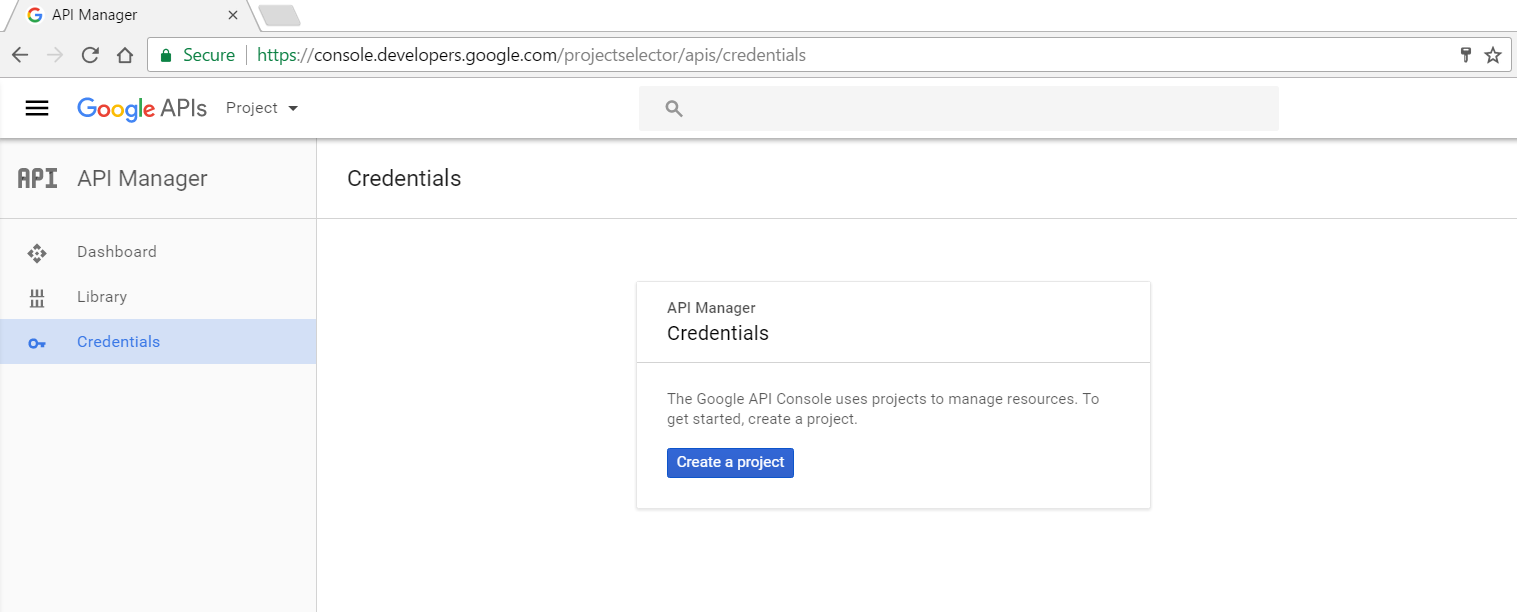
Task: Go back to previous page
Action: (x=20, y=55)
